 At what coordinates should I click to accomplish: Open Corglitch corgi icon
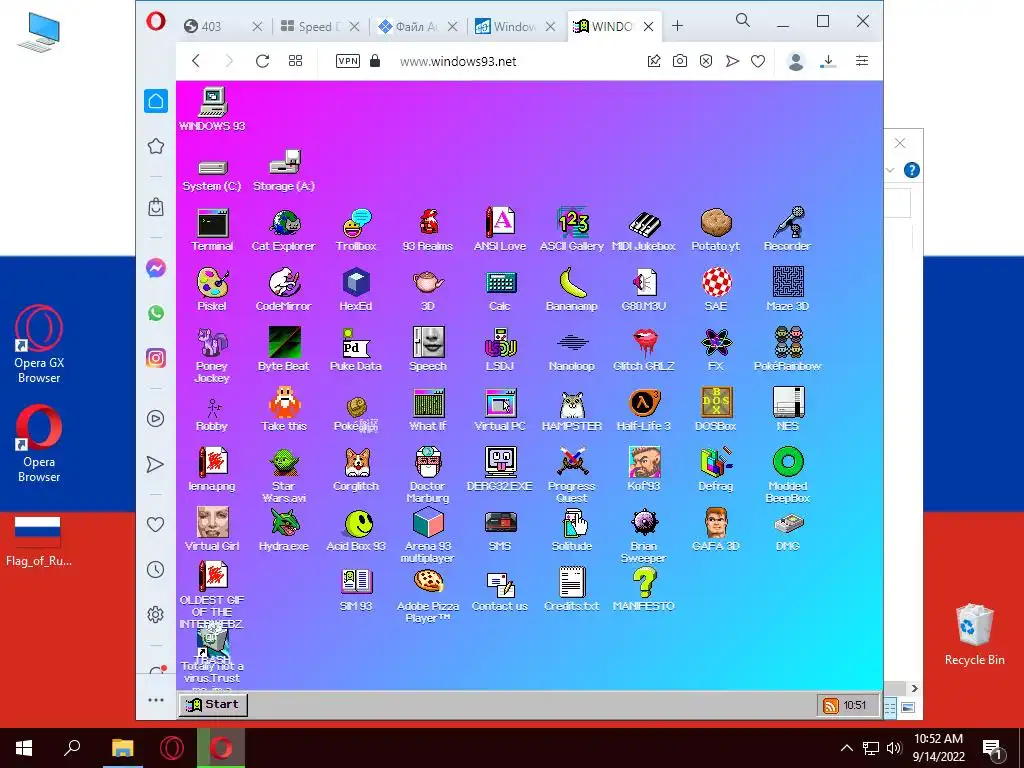pyautogui.click(x=356, y=464)
